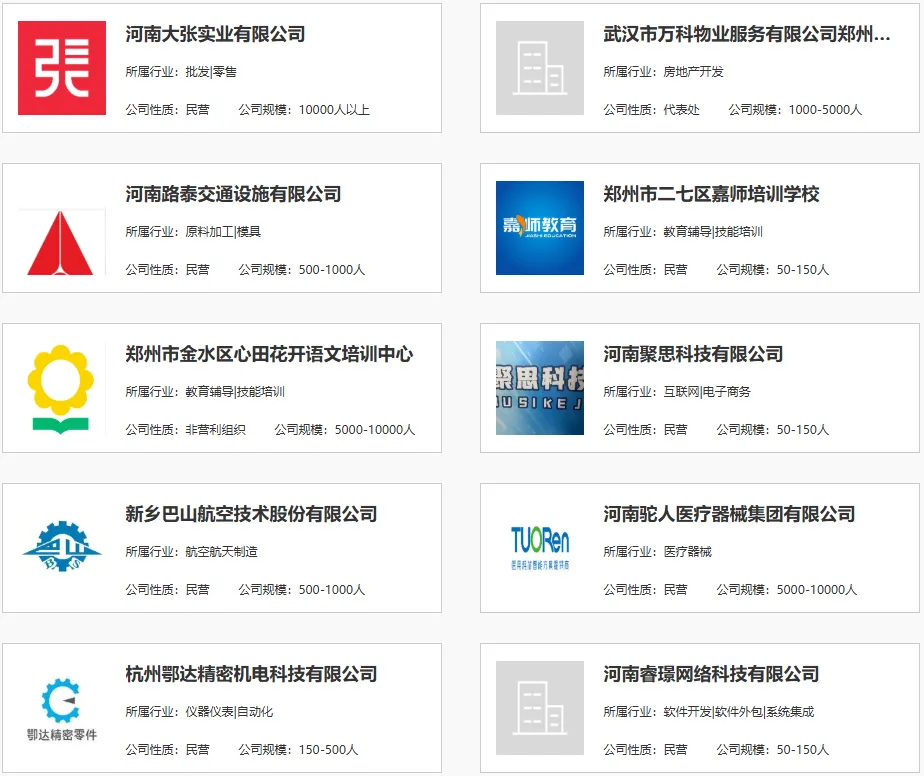This screenshot has width=924, height=776.
Task: Click size 50-150人 in 河南睿璟 card
Action: pos(803,749)
